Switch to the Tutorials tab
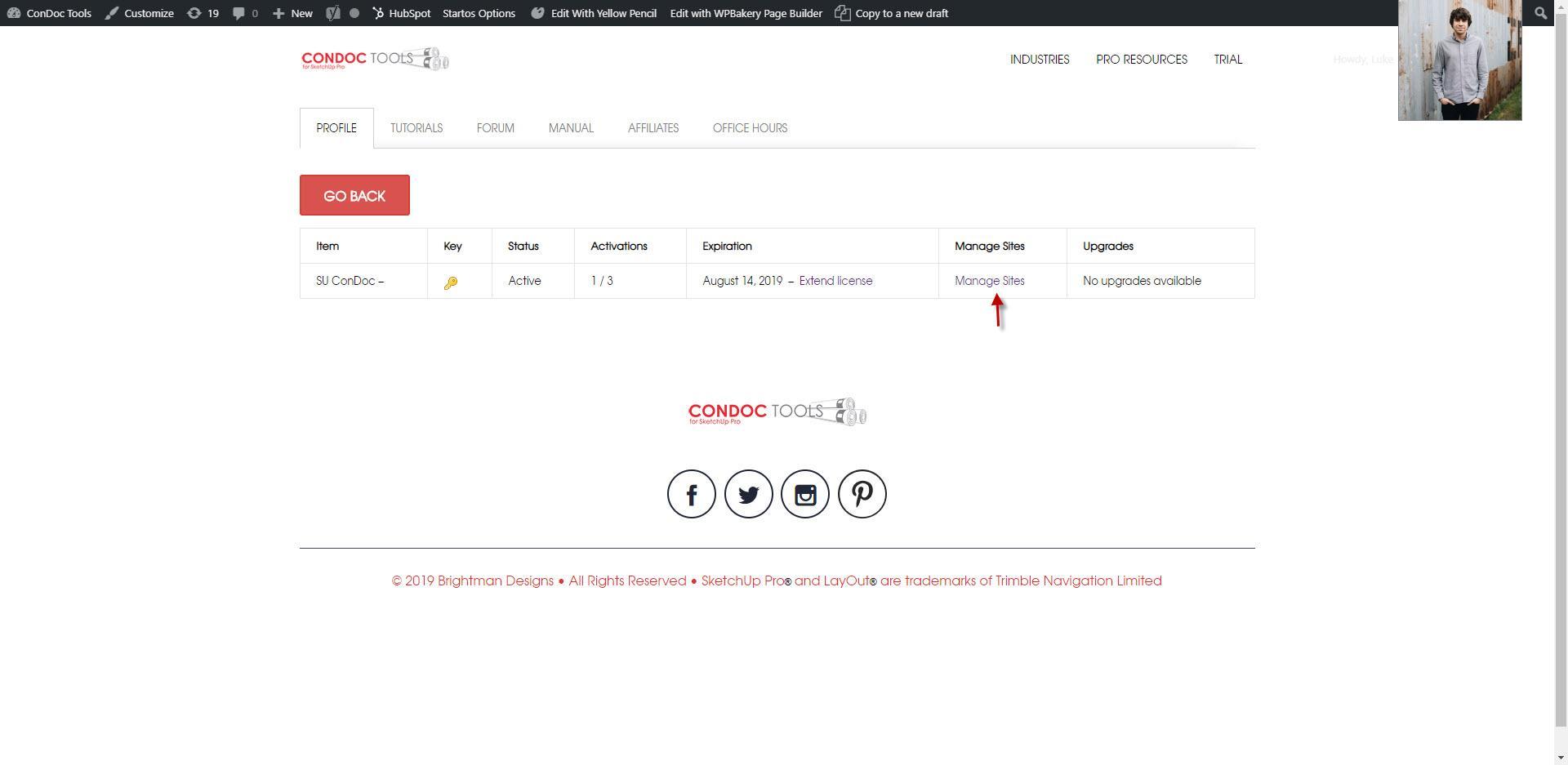The image size is (1568, 765). coord(416,128)
